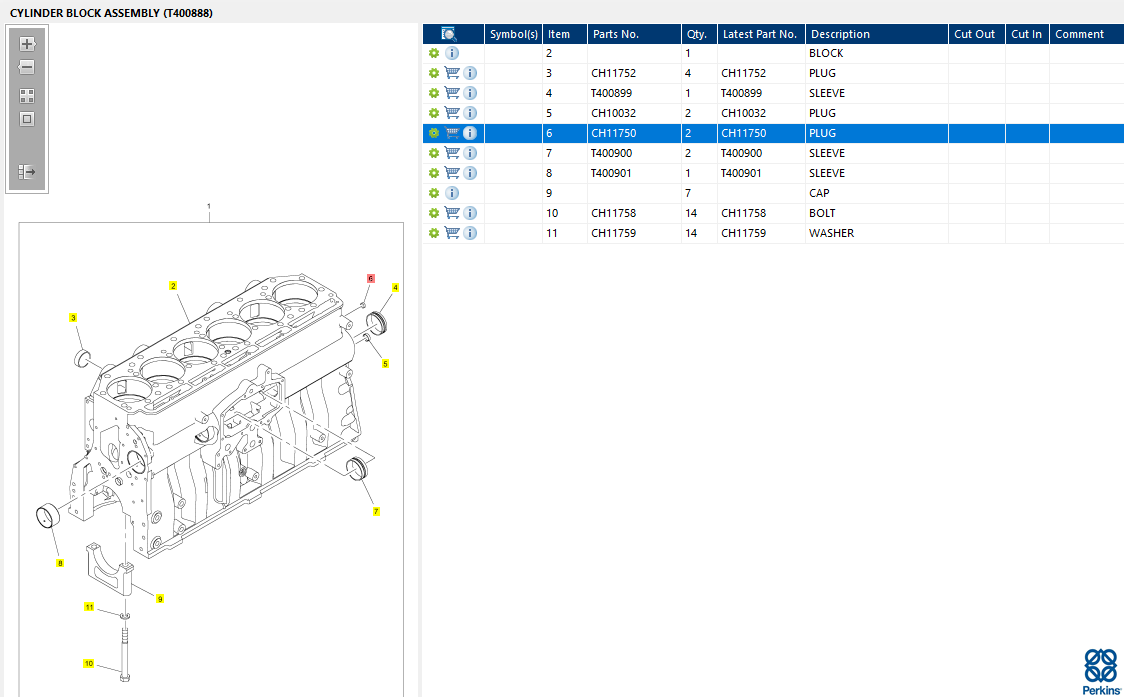Select callout 10 bolt label in diagram

[x=89, y=663]
